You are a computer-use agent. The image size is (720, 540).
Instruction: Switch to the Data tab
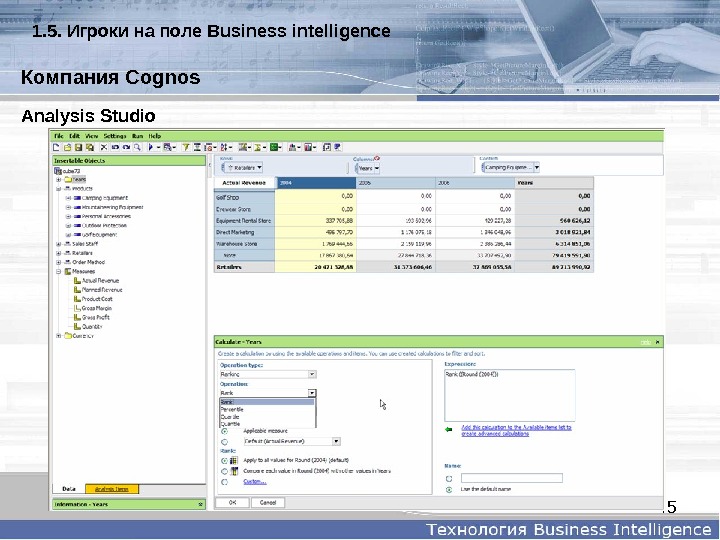[x=69, y=489]
